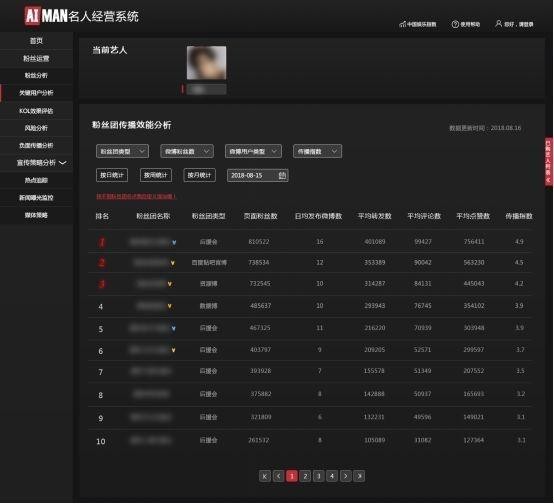Open 粉丝运营 in the sidebar
554x504 pixels.
[36, 58]
